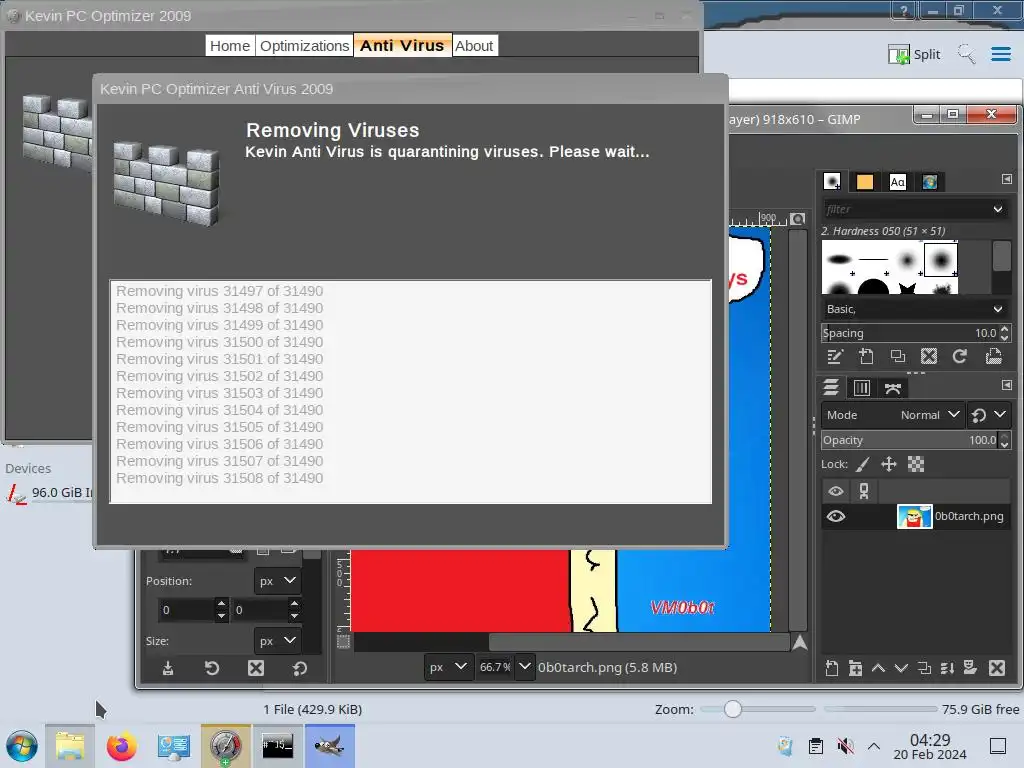Screen dimensions: 1024x768
Task: Reset tool options to defaults
Action: (300, 668)
